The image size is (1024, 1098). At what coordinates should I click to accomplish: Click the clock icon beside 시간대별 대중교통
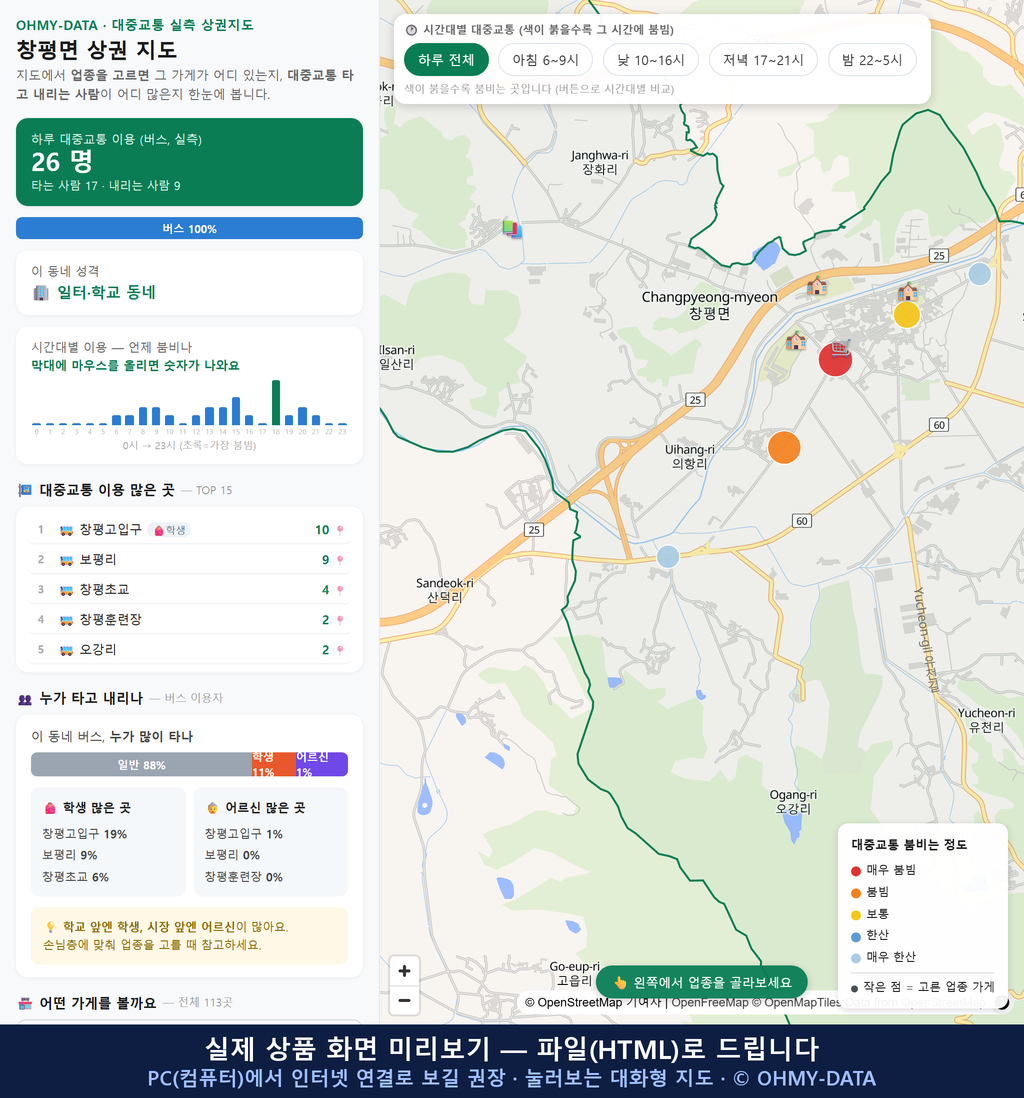coord(411,30)
